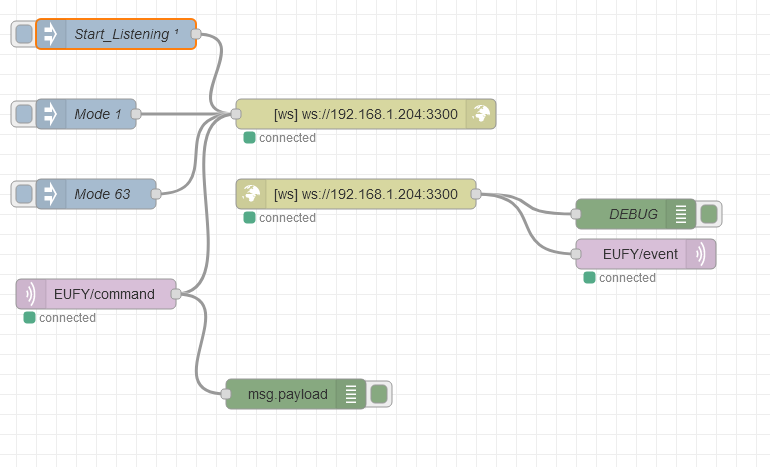This screenshot has height=467, width=770.
Task: Click output port of websocket in node
Action: coord(476,194)
